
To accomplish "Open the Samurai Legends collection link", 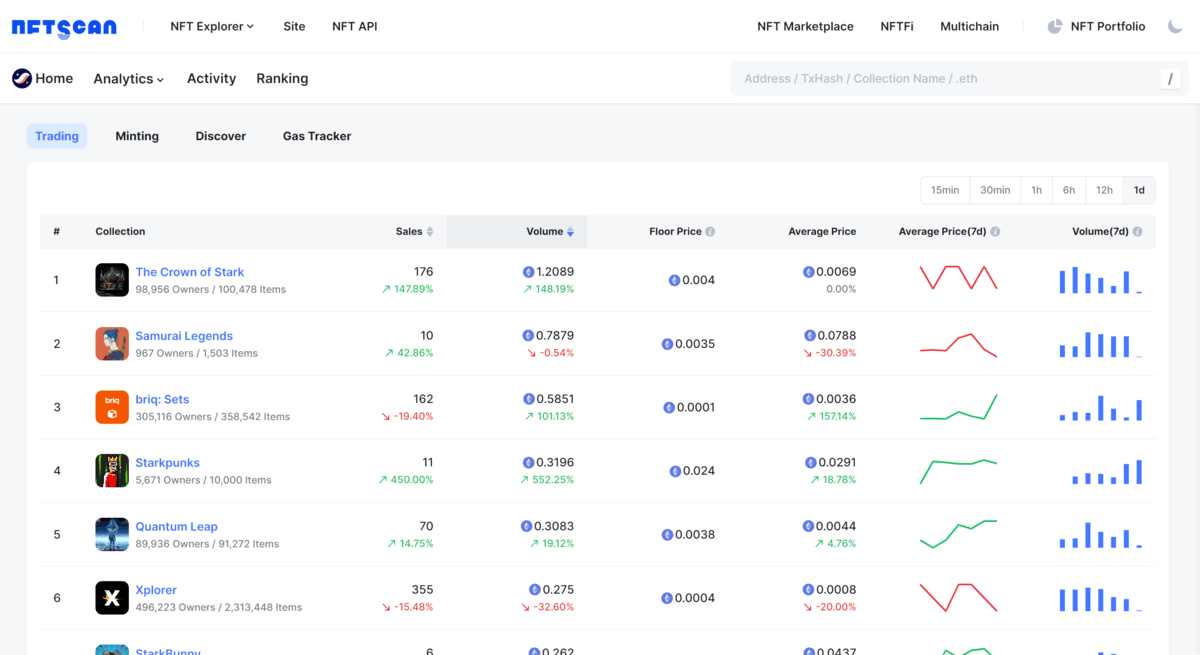I will [x=184, y=336].
